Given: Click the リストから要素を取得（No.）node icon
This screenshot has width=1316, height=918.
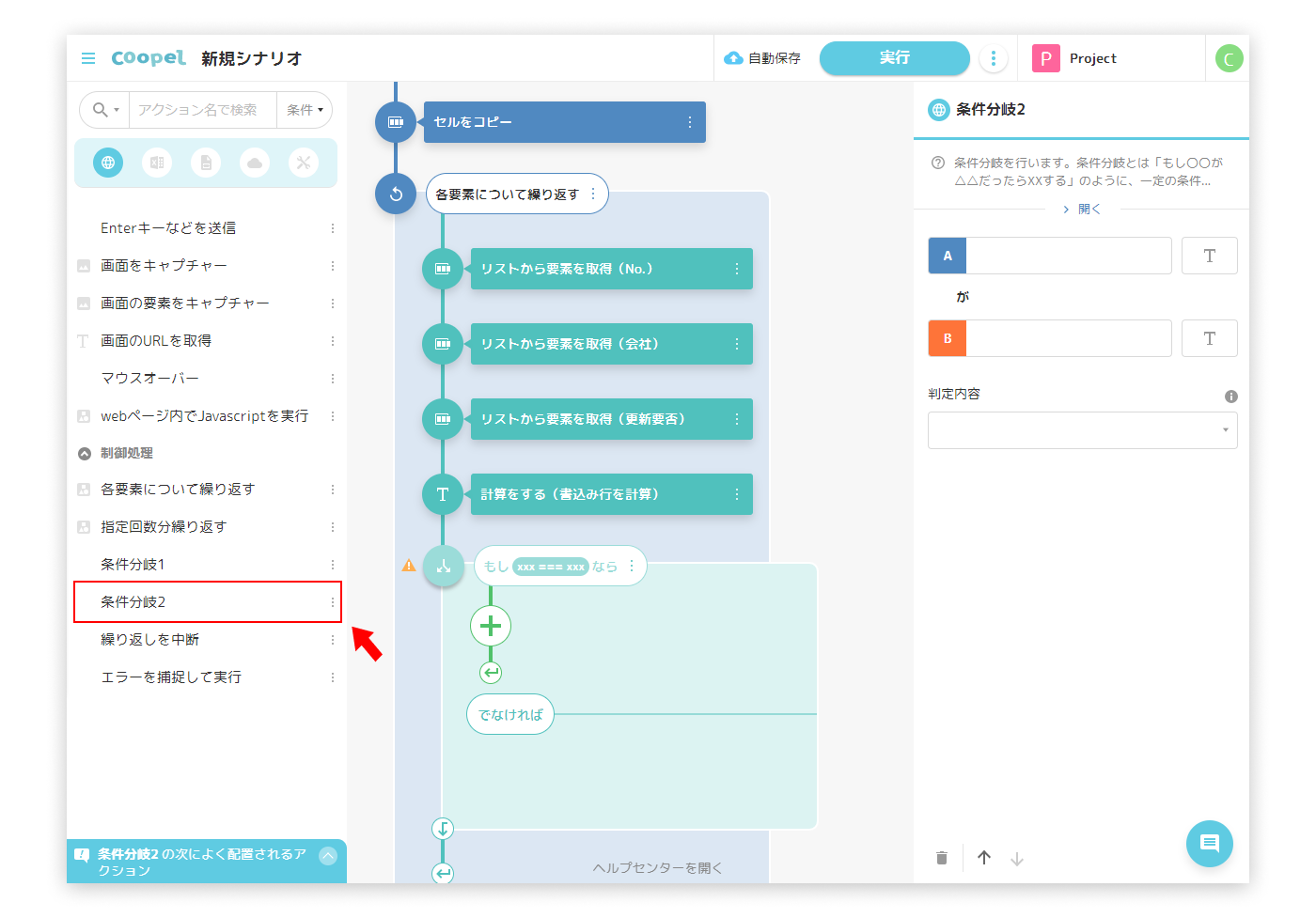Looking at the screenshot, I should (x=443, y=269).
